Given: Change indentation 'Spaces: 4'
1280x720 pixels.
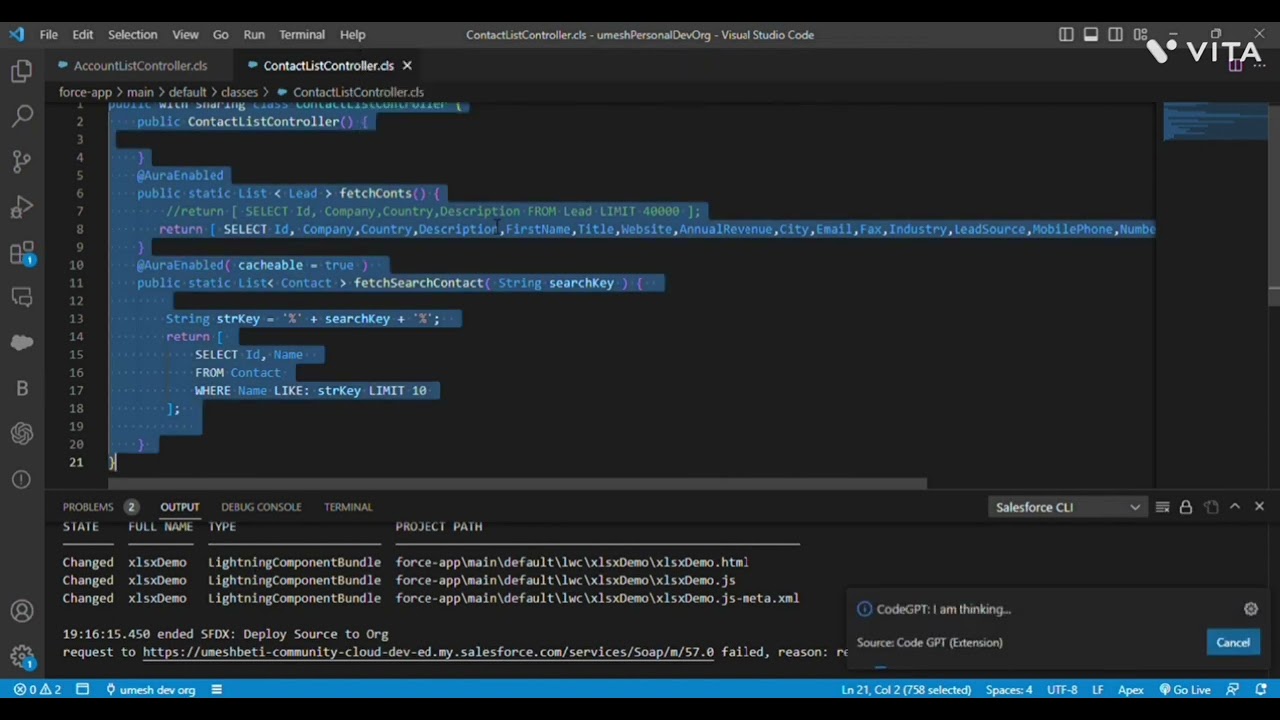Looking at the screenshot, I should click(x=1009, y=690).
